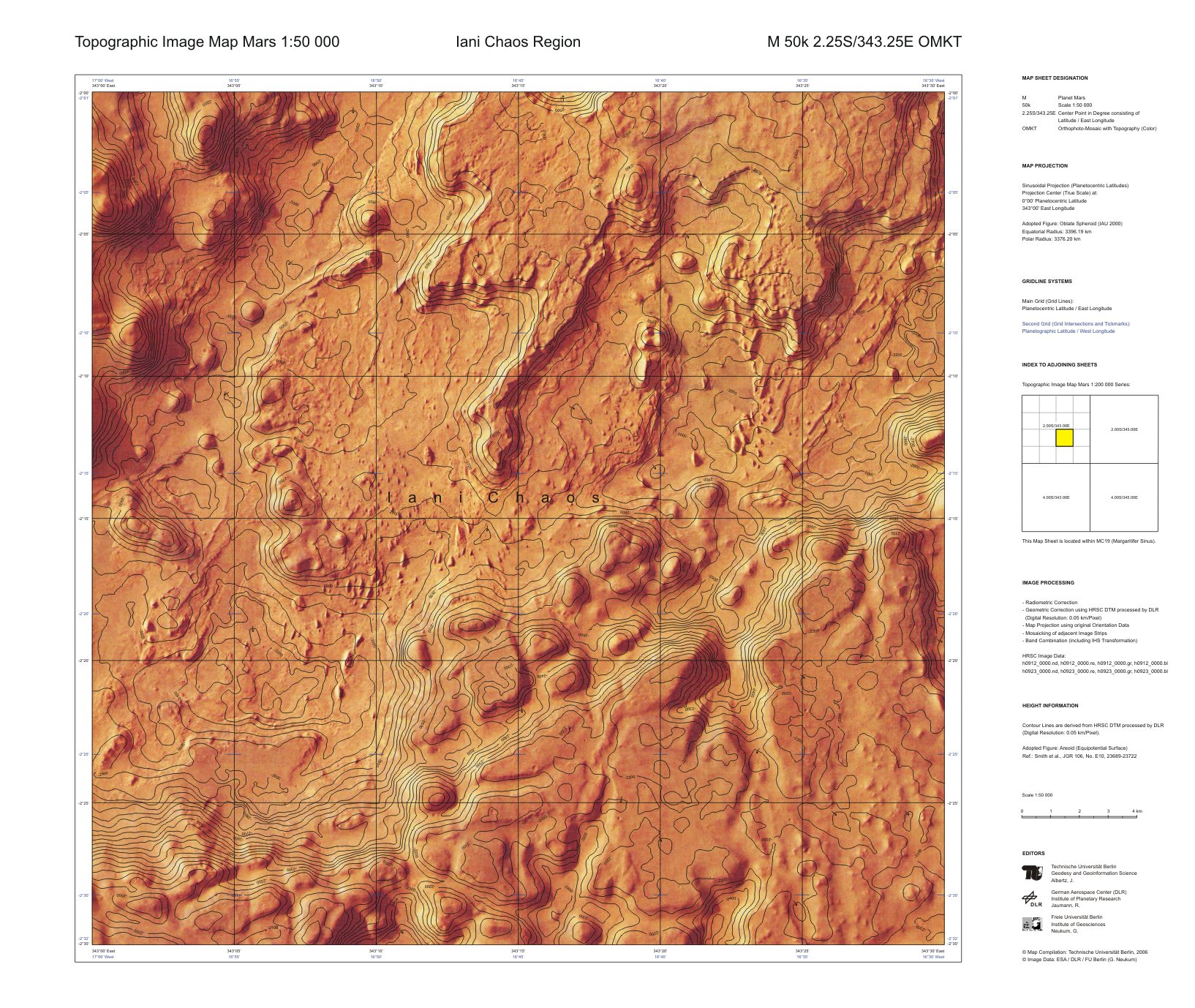Expand the MAP PROJECTION section heading
The width and height of the screenshot is (1195, 1008).
1044,165
